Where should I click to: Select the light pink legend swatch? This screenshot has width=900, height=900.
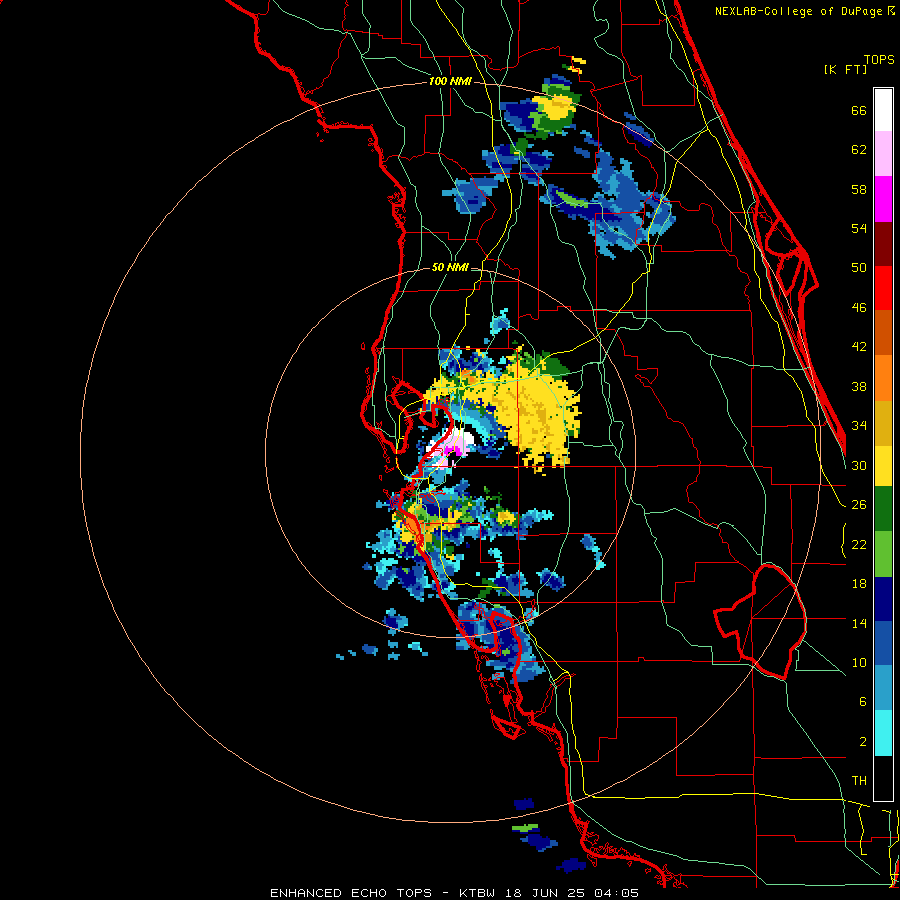click(883, 154)
